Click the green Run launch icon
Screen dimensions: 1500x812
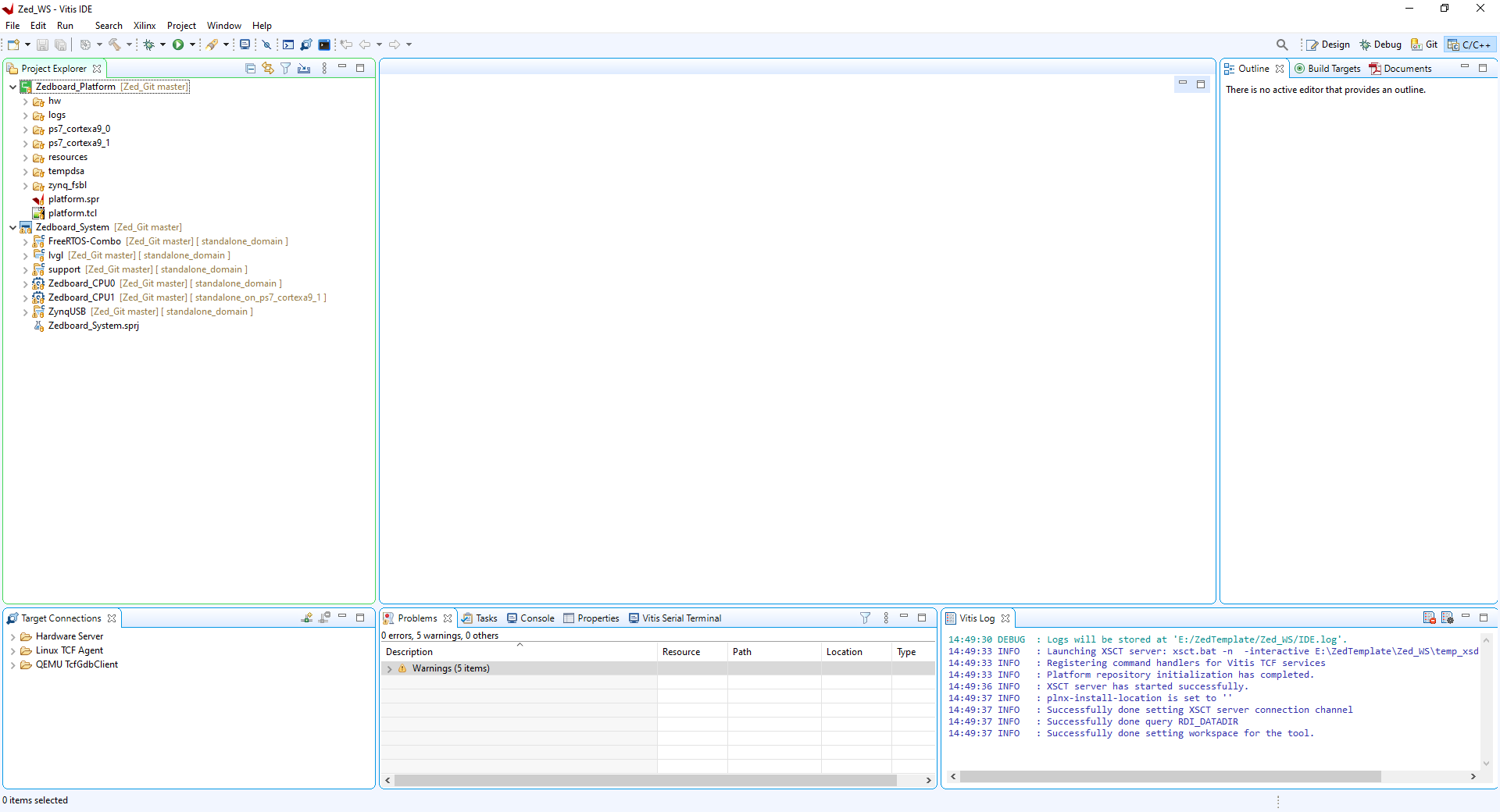pyautogui.click(x=178, y=45)
